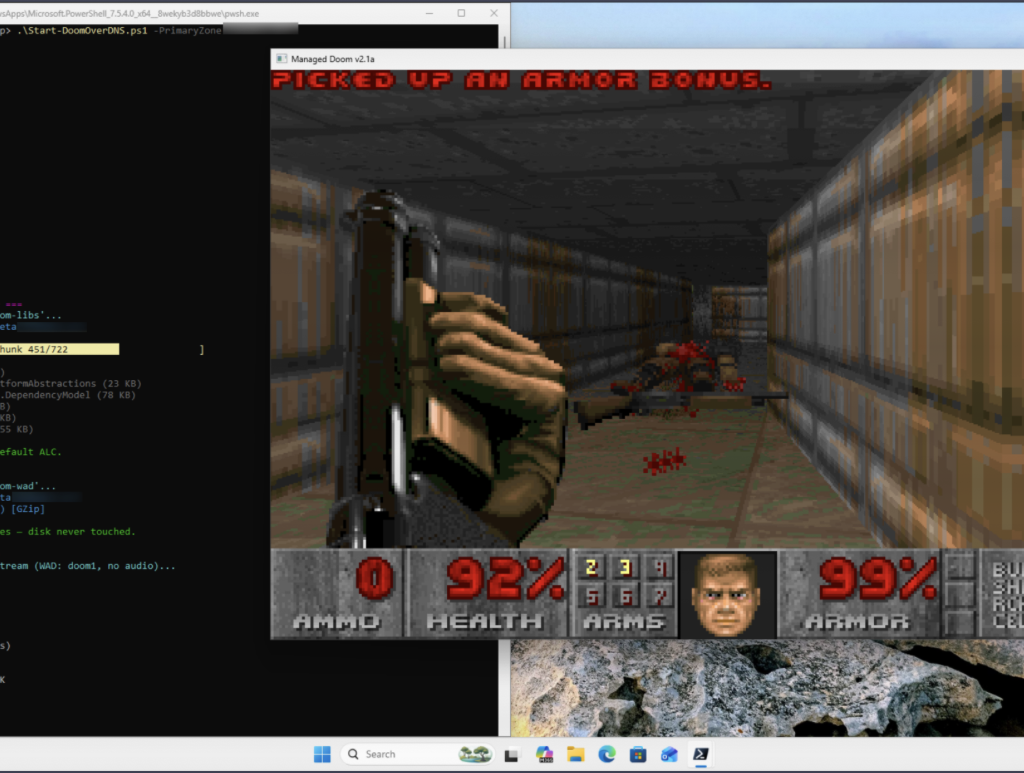Click weapon slot 4 in ARMS panel
This screenshot has width=1024, height=773.
(660, 567)
